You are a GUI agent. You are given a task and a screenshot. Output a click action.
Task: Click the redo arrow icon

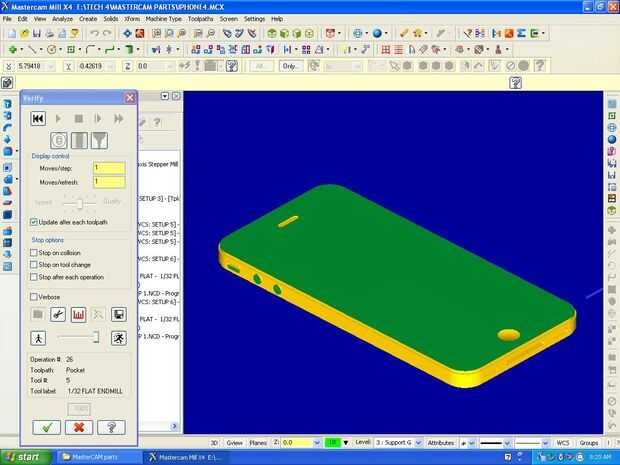tap(107, 34)
